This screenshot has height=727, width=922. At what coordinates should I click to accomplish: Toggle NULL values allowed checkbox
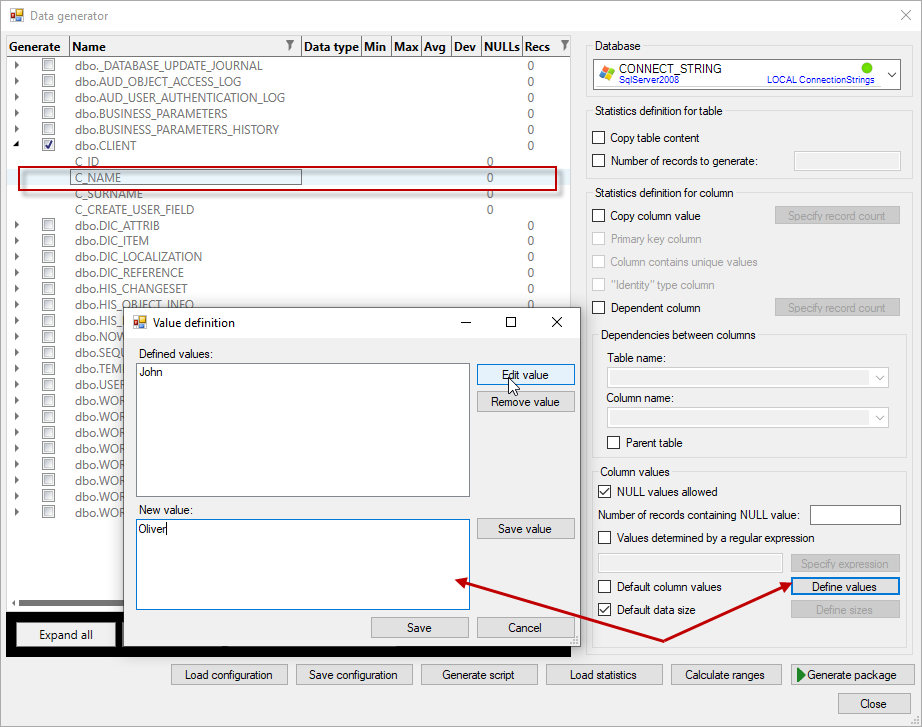click(604, 492)
